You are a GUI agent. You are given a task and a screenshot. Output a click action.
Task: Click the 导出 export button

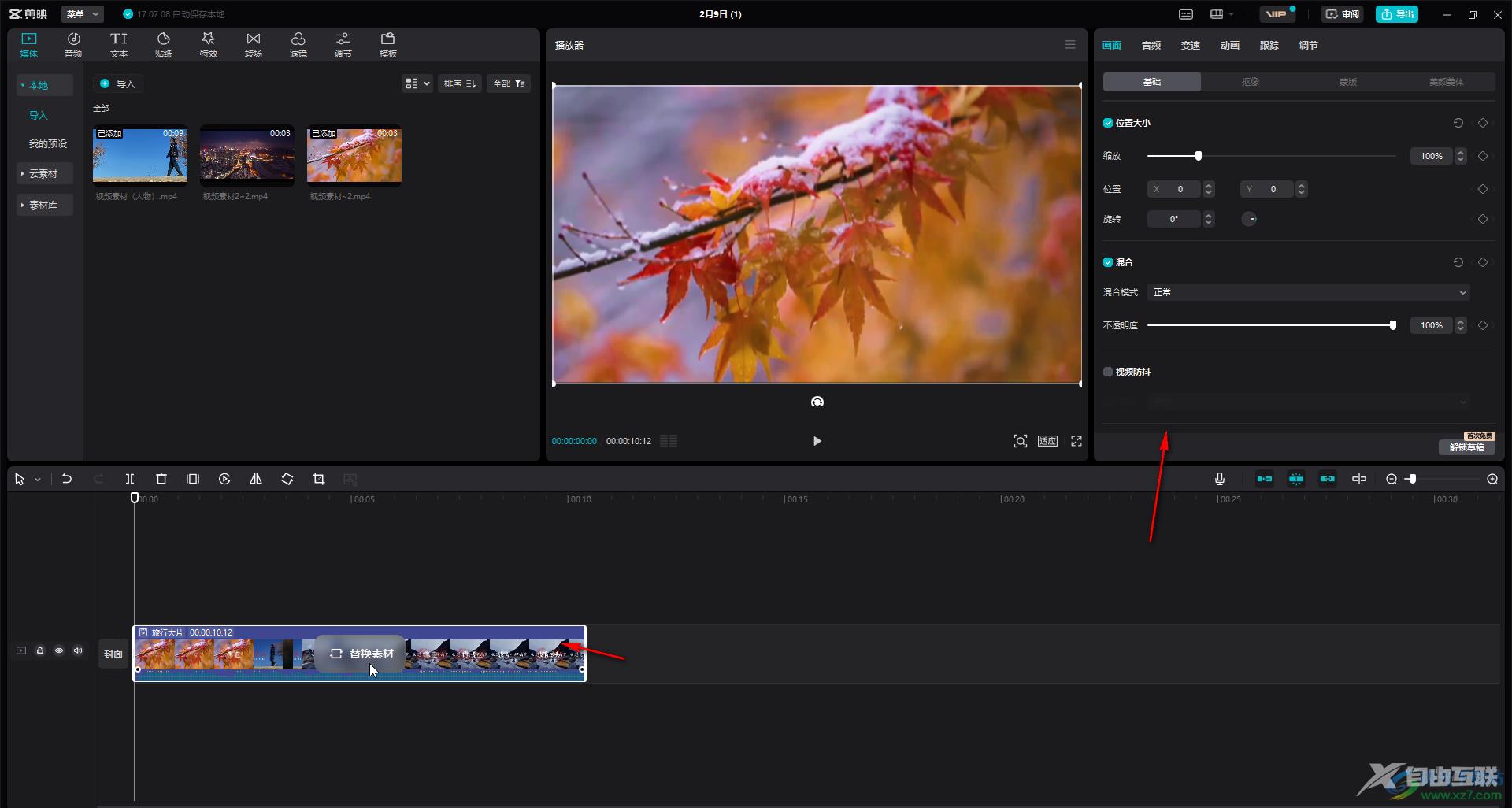(1397, 14)
